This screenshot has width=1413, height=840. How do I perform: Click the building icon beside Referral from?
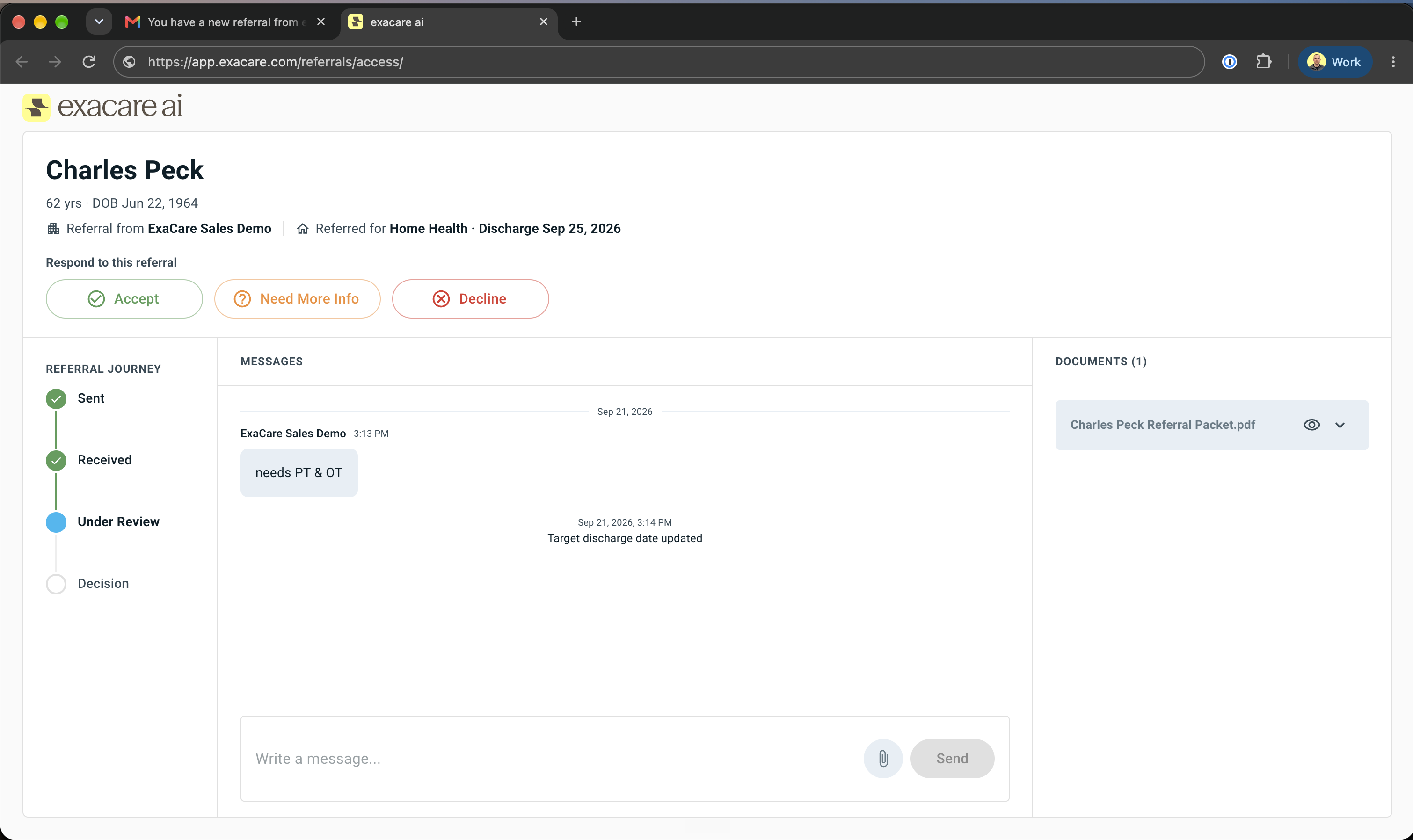[53, 229]
